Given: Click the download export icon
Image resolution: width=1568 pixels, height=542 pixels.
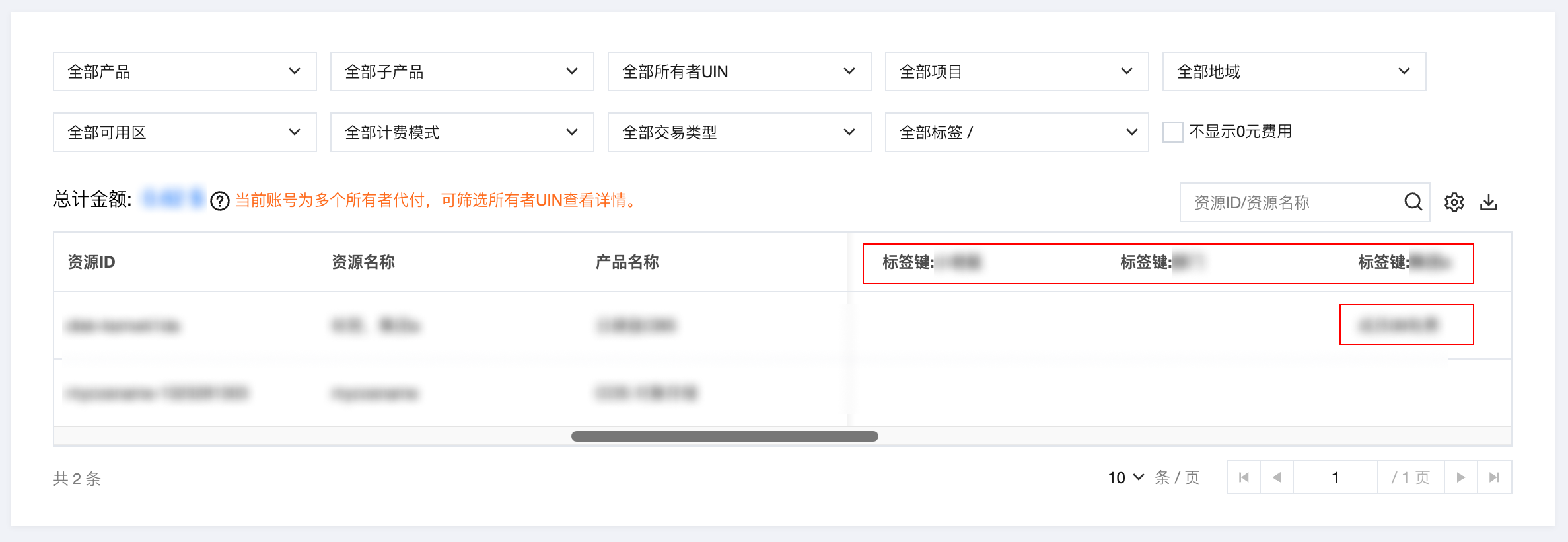Looking at the screenshot, I should pos(1489,202).
